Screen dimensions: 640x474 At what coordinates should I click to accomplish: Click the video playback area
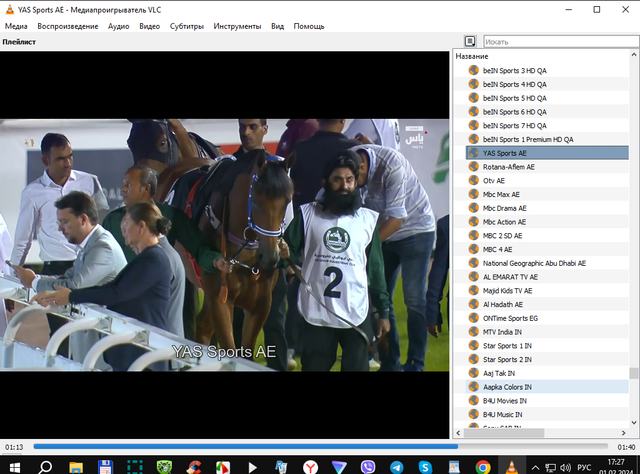[224, 245]
